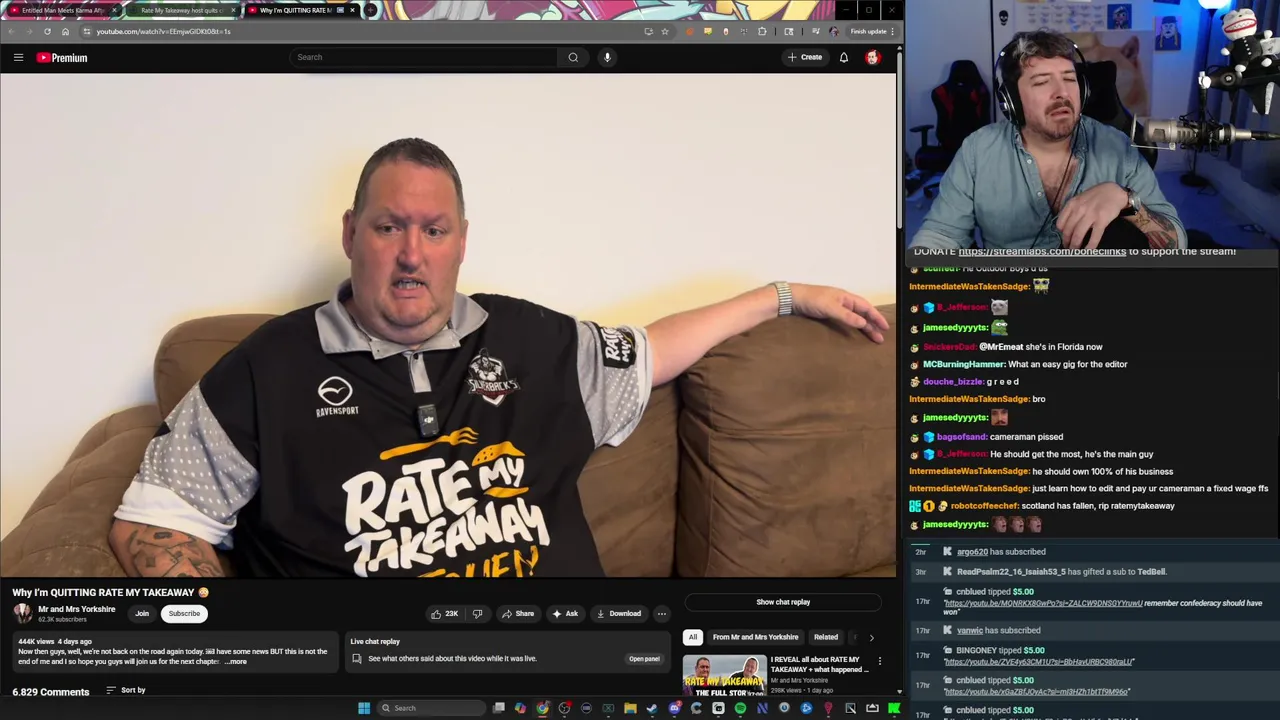The width and height of the screenshot is (1280, 720).
Task: Subscribe to Mr and Mrs Yorkshire
Action: pyautogui.click(x=184, y=614)
